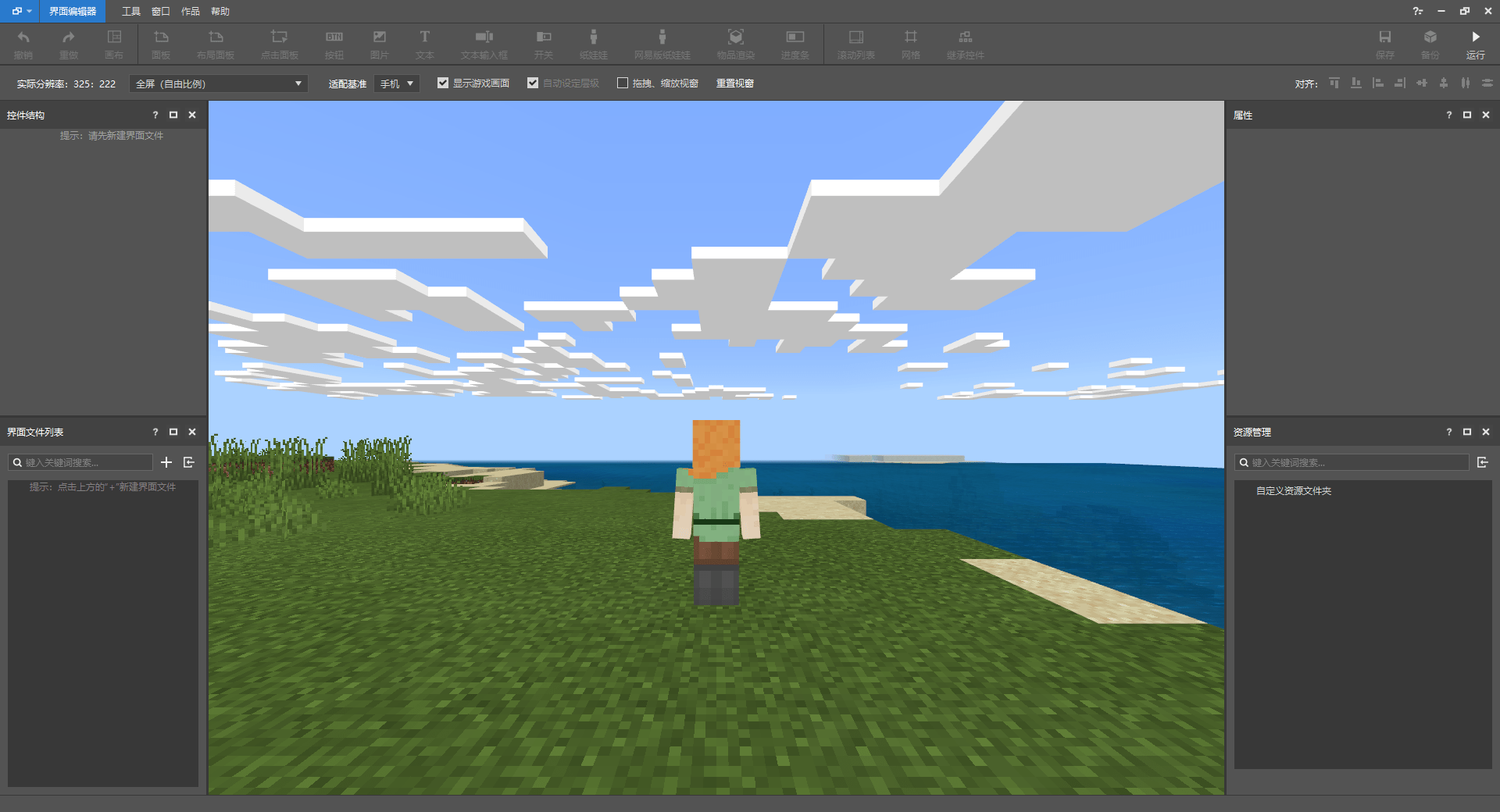Click the top-right help question mark
This screenshot has height=812, width=1500.
(x=1418, y=11)
